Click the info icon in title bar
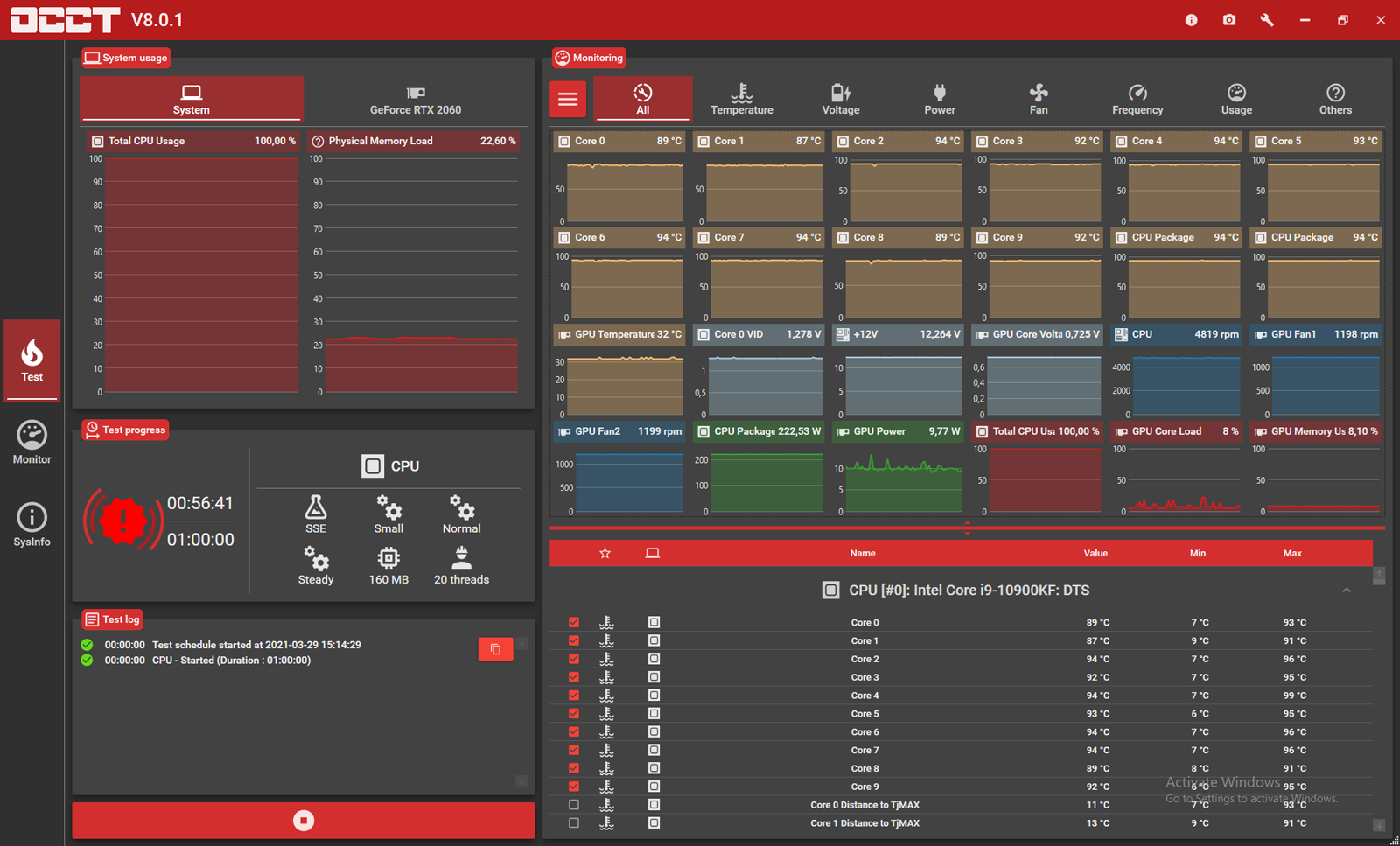The image size is (1400, 846). click(x=1191, y=19)
